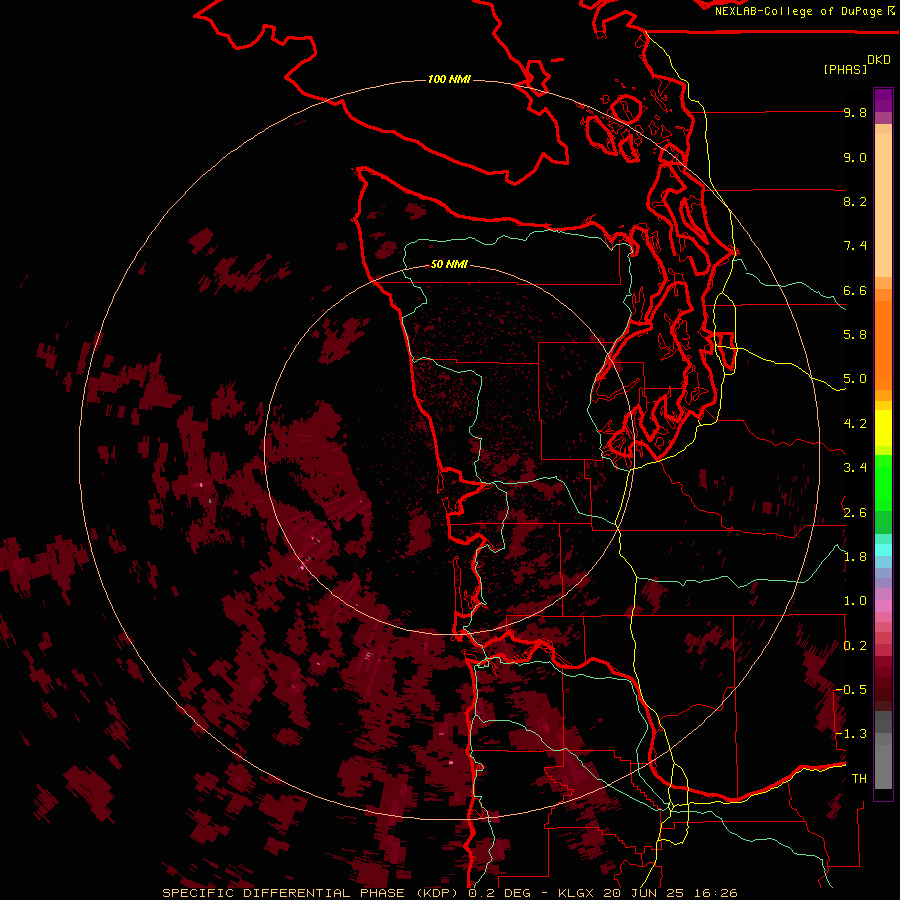
Task: Select the 100 NMI range ring label
Action: point(449,79)
